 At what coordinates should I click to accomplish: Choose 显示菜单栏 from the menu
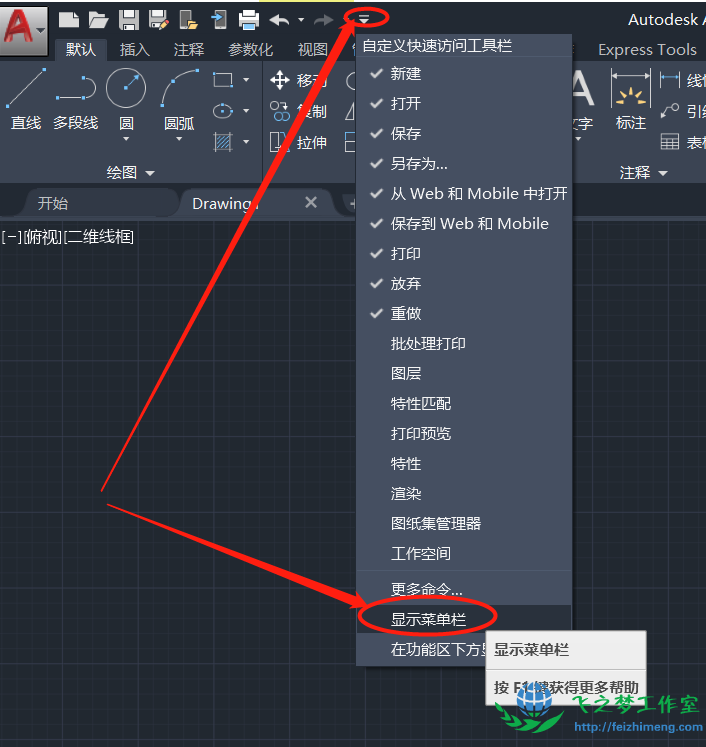tap(428, 620)
